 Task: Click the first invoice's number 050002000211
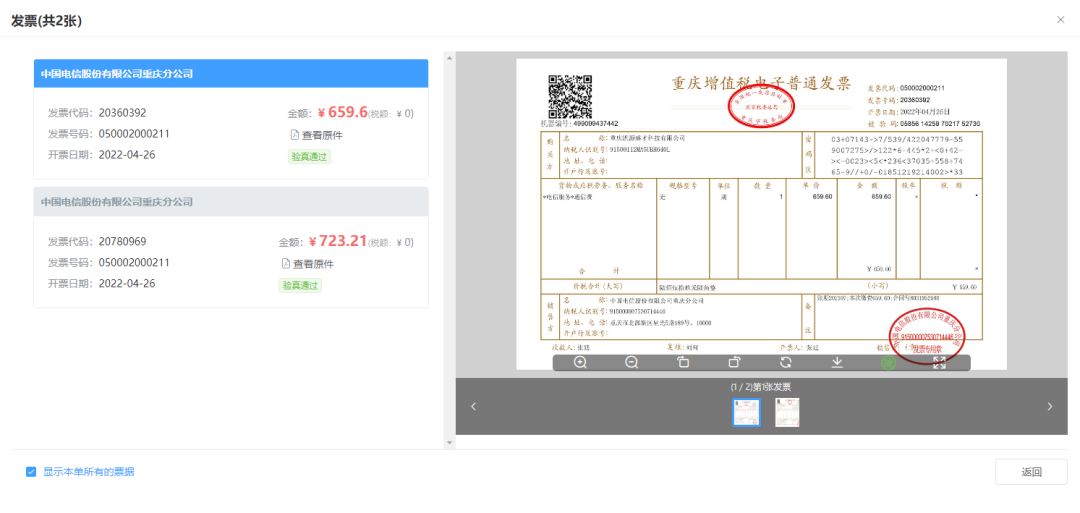(134, 134)
